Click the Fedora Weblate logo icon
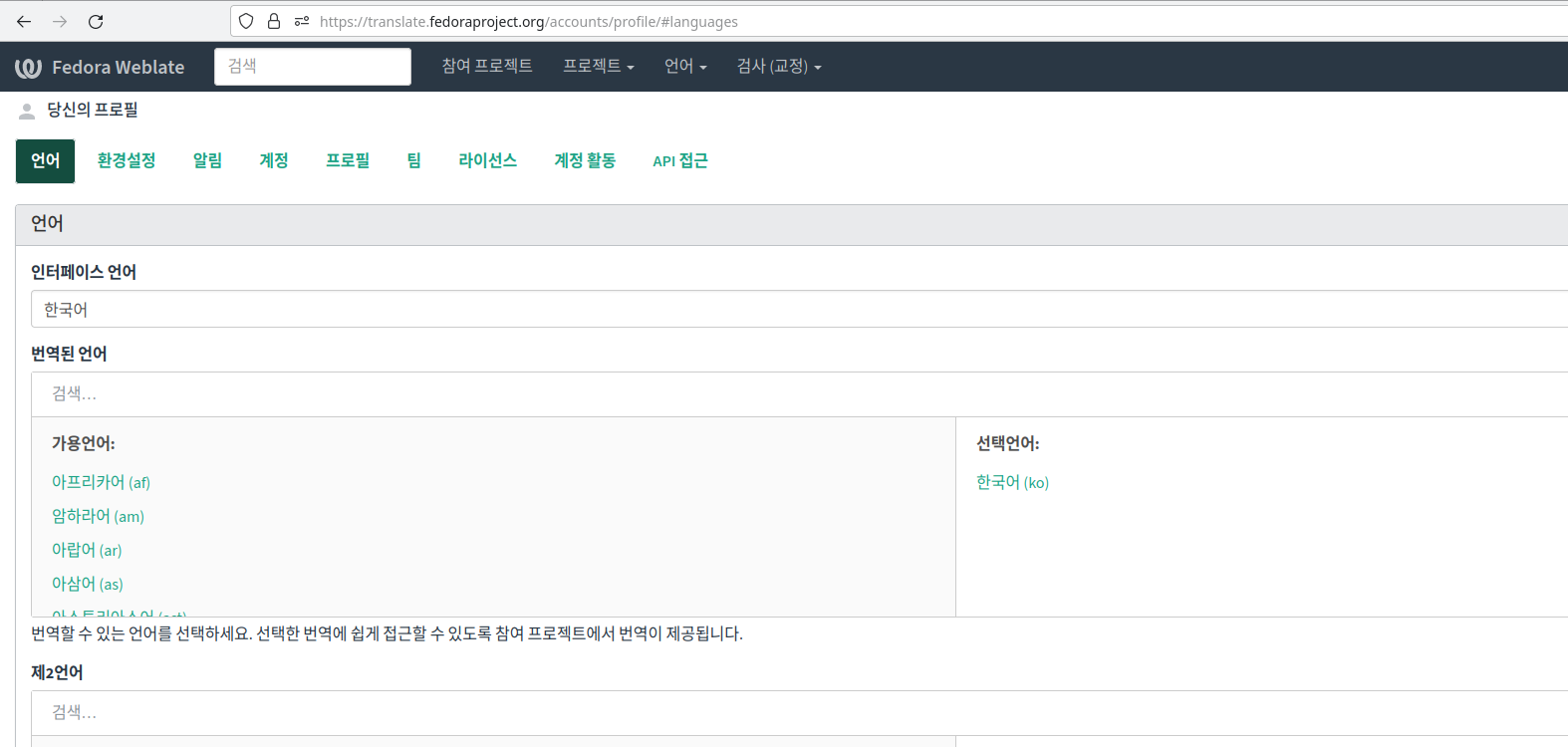The height and width of the screenshot is (747, 1568). click(28, 68)
